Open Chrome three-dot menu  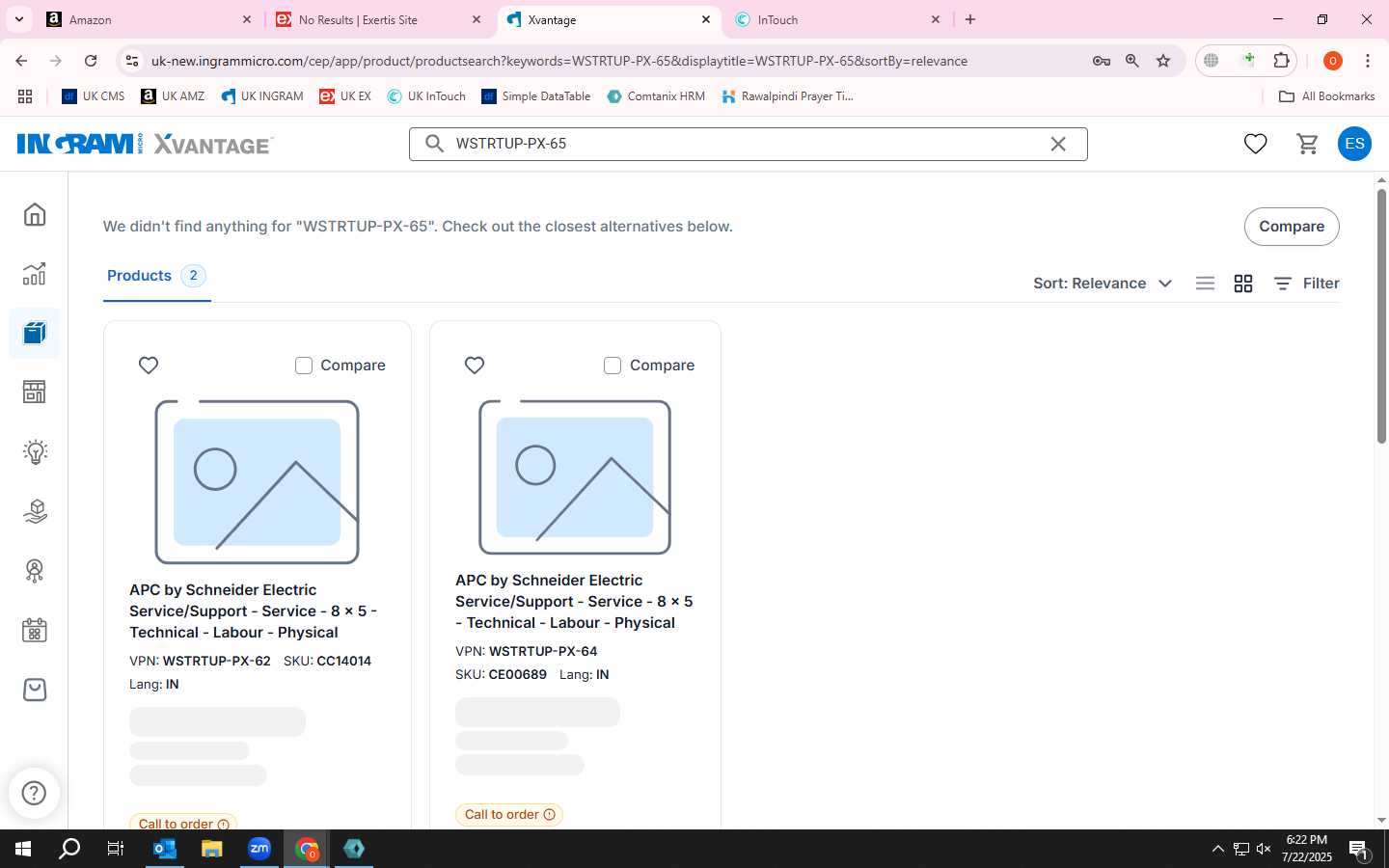click(1368, 61)
